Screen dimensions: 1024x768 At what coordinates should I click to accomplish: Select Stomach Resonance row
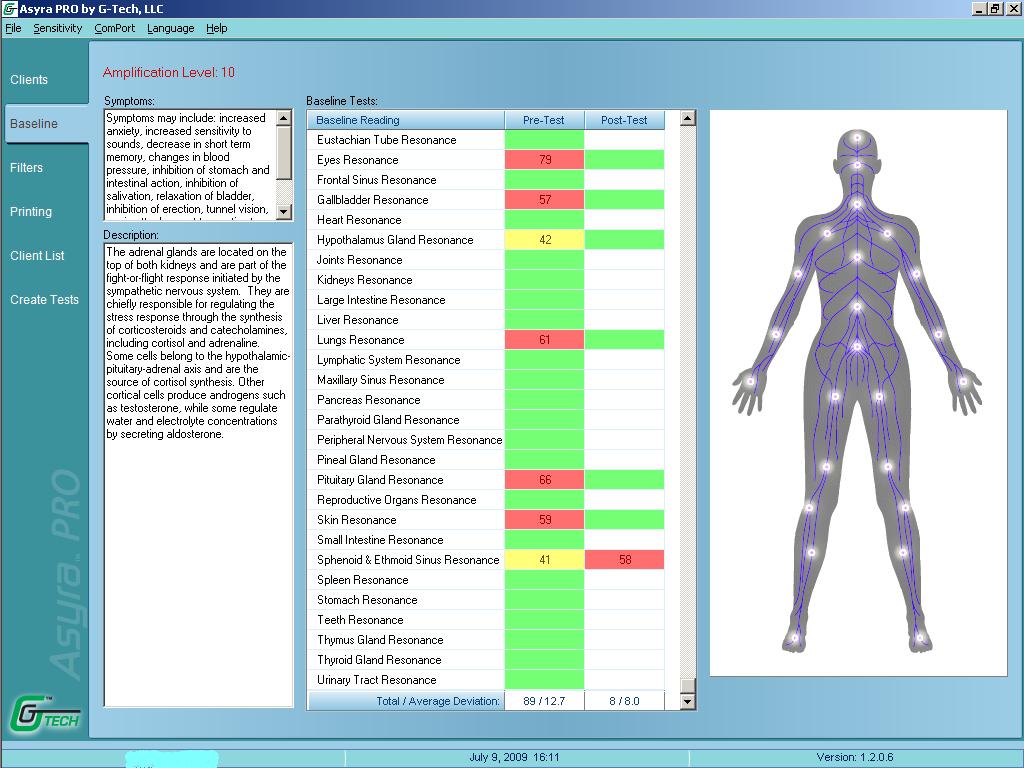(486, 600)
